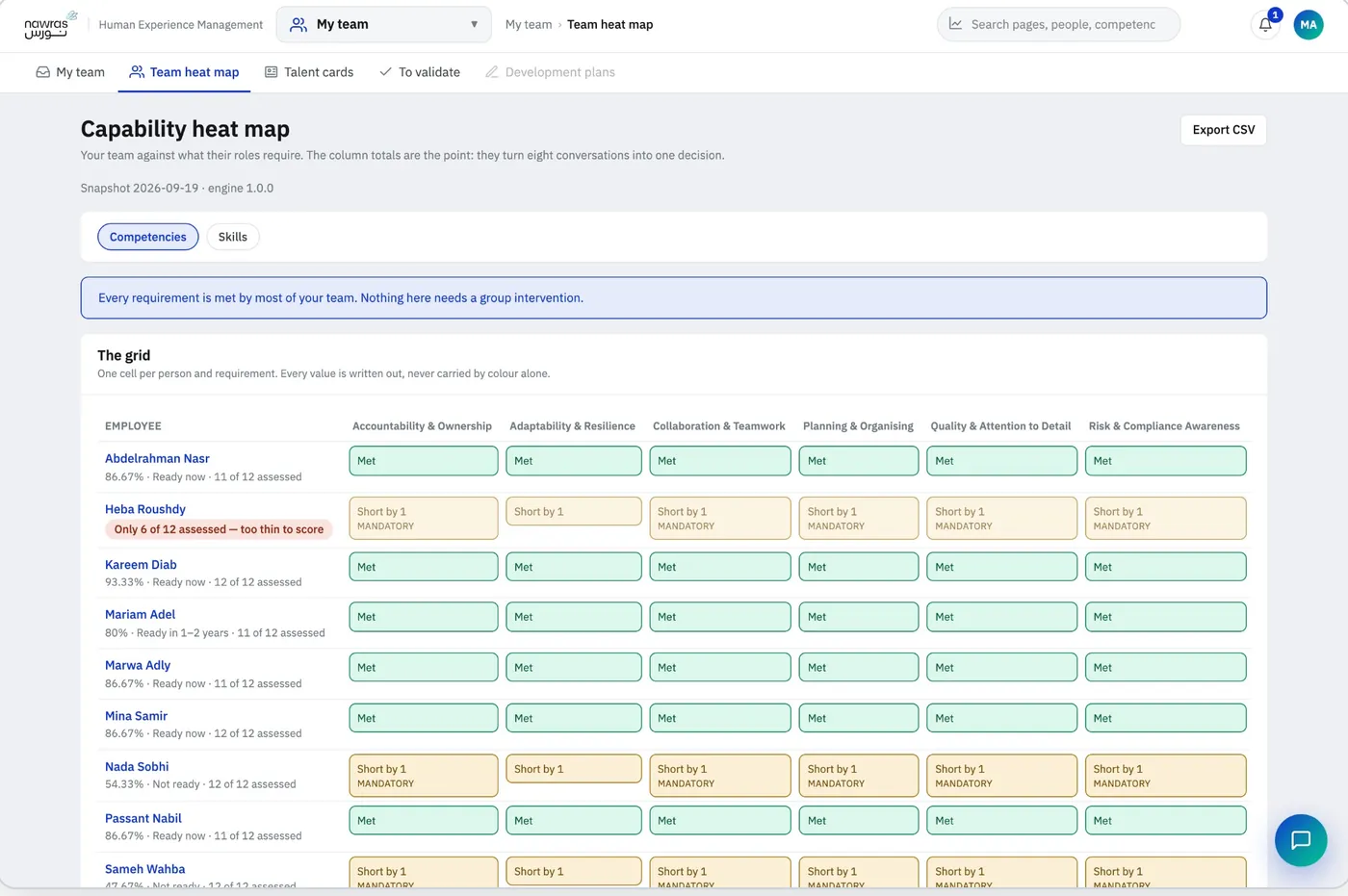
Task: Click Abdelrahman Nasr's Accountability Met cell
Action: click(x=424, y=461)
